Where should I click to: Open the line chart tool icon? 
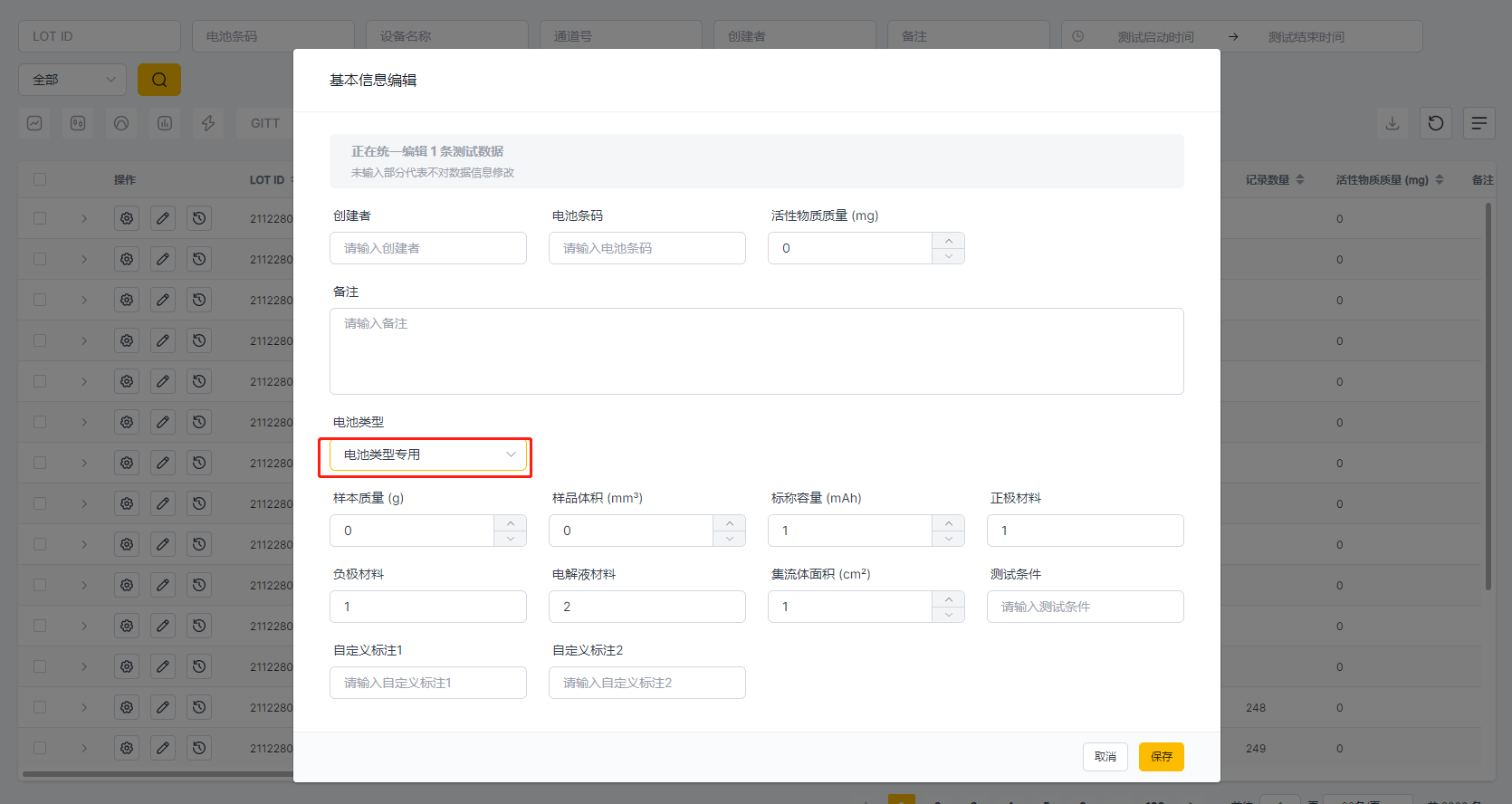click(x=34, y=123)
